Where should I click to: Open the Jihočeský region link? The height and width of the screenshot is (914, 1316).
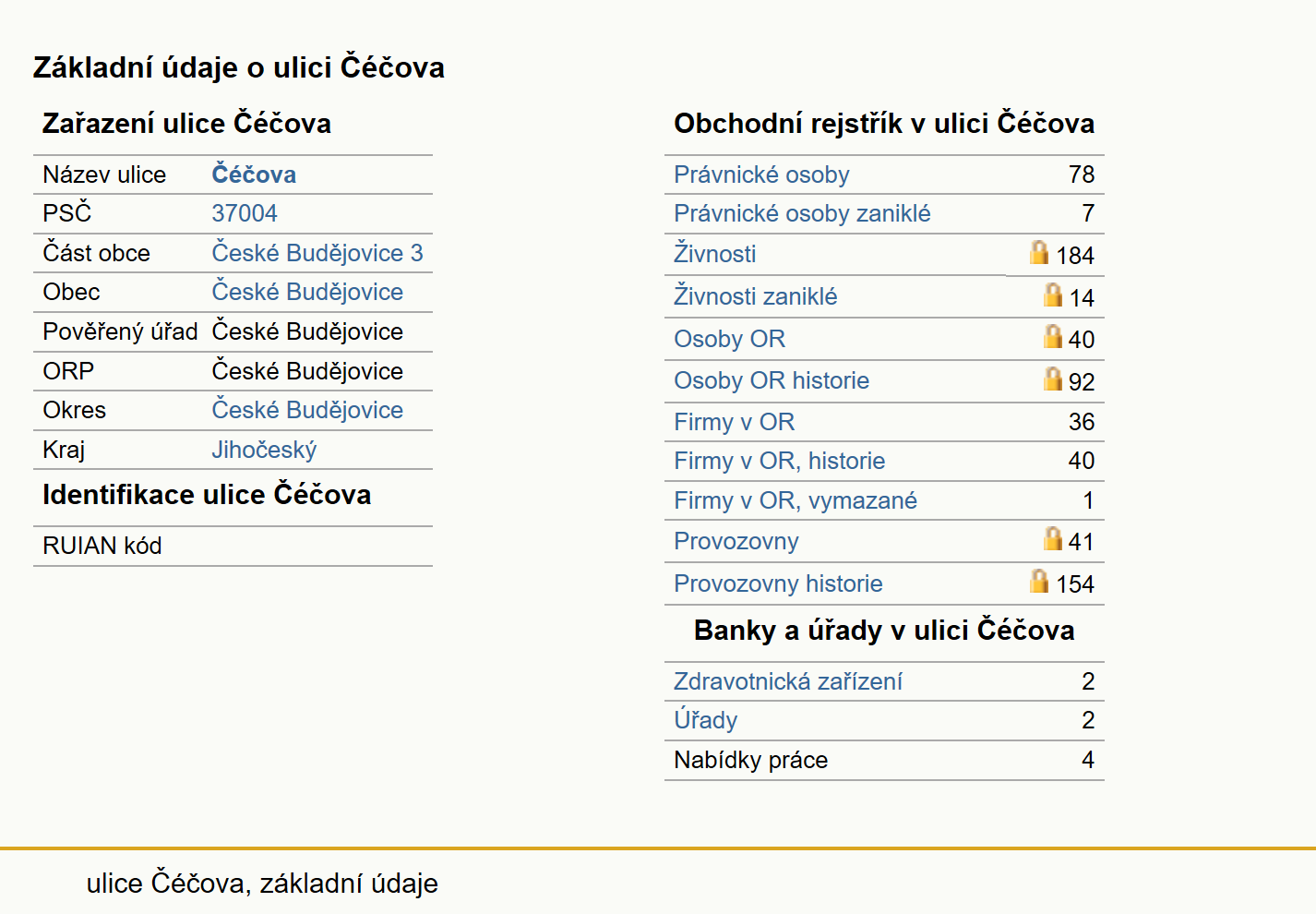(x=264, y=450)
